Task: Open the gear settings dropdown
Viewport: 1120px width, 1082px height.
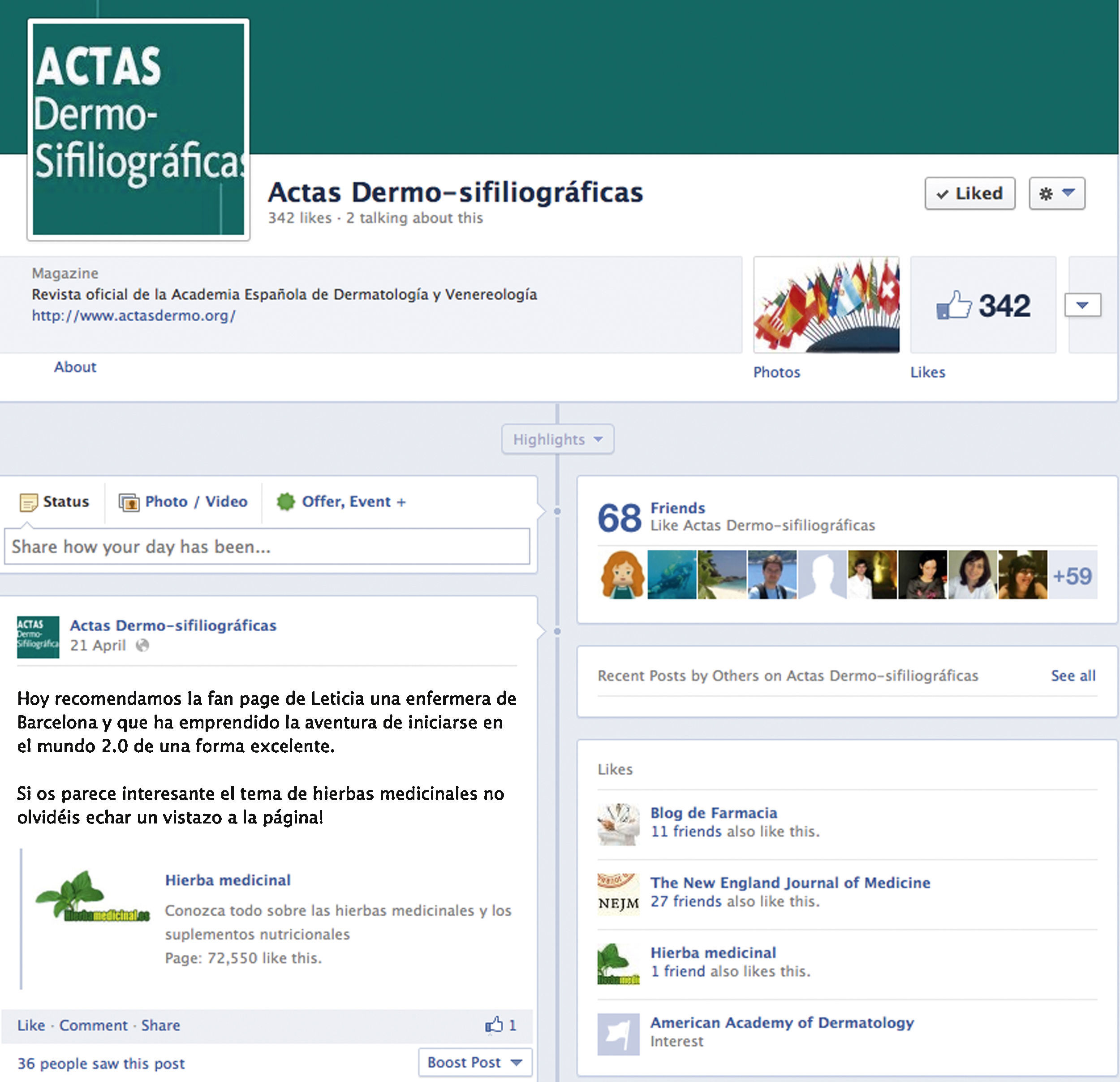Action: 1056,194
